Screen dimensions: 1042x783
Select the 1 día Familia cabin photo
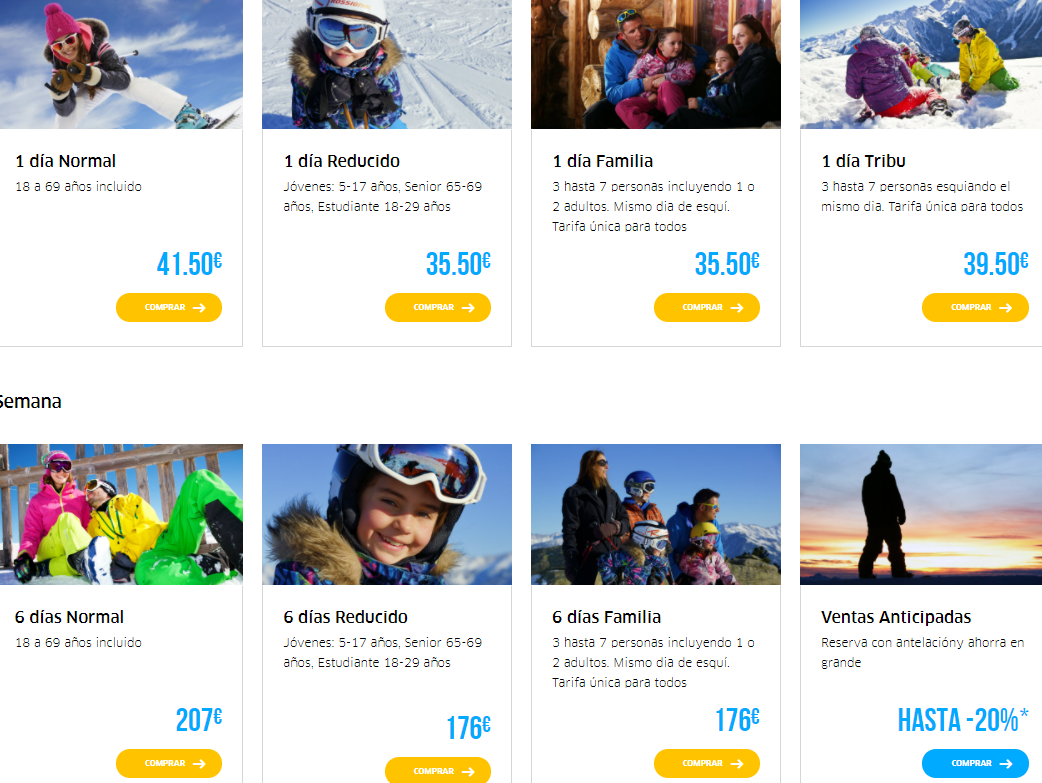655,64
